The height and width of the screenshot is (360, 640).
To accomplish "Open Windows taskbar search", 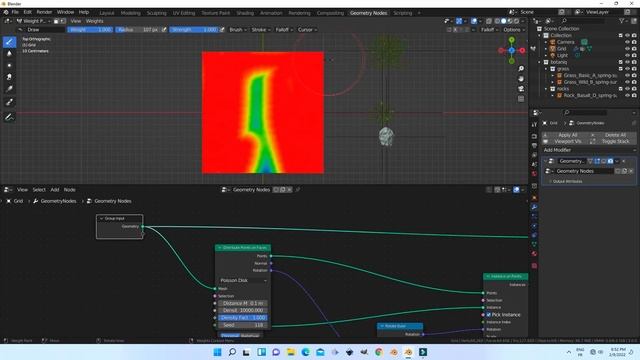I will 232,352.
